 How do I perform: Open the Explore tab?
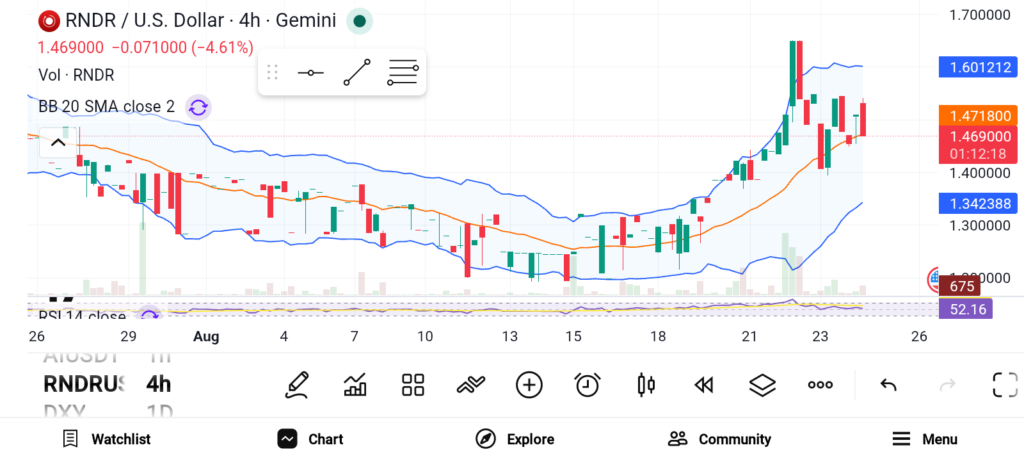515,439
